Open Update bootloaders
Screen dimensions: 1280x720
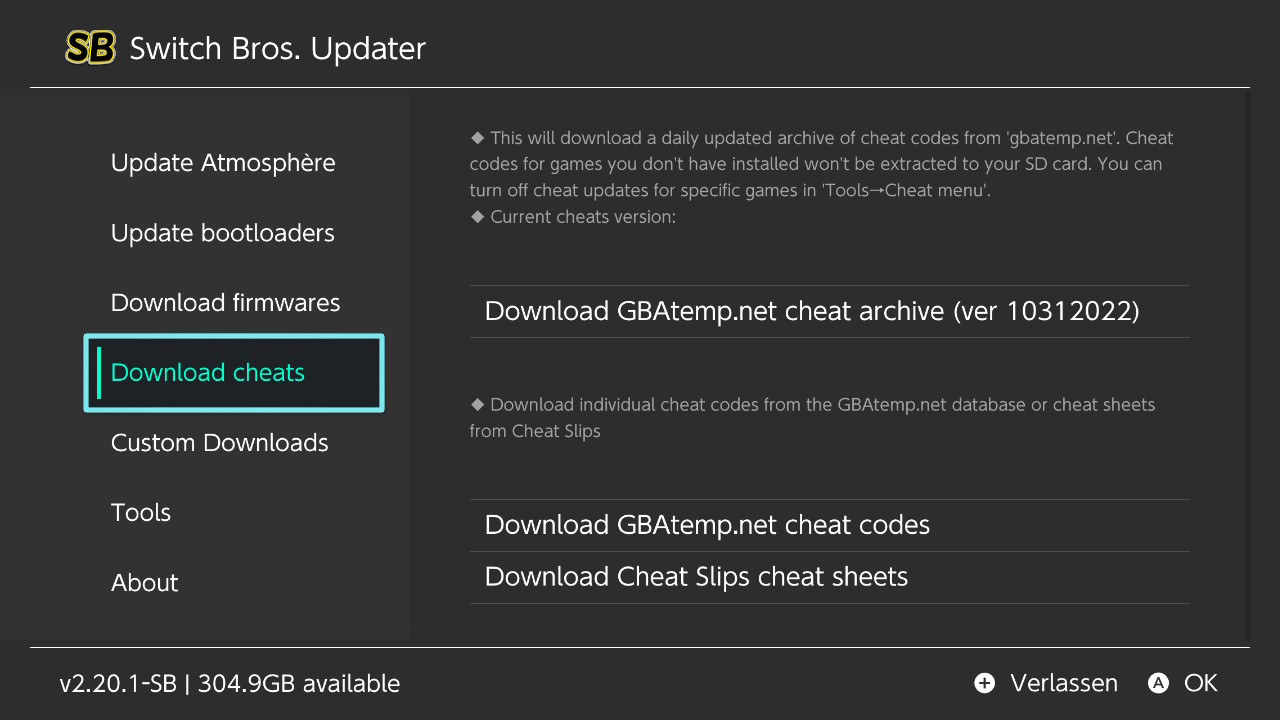click(222, 232)
